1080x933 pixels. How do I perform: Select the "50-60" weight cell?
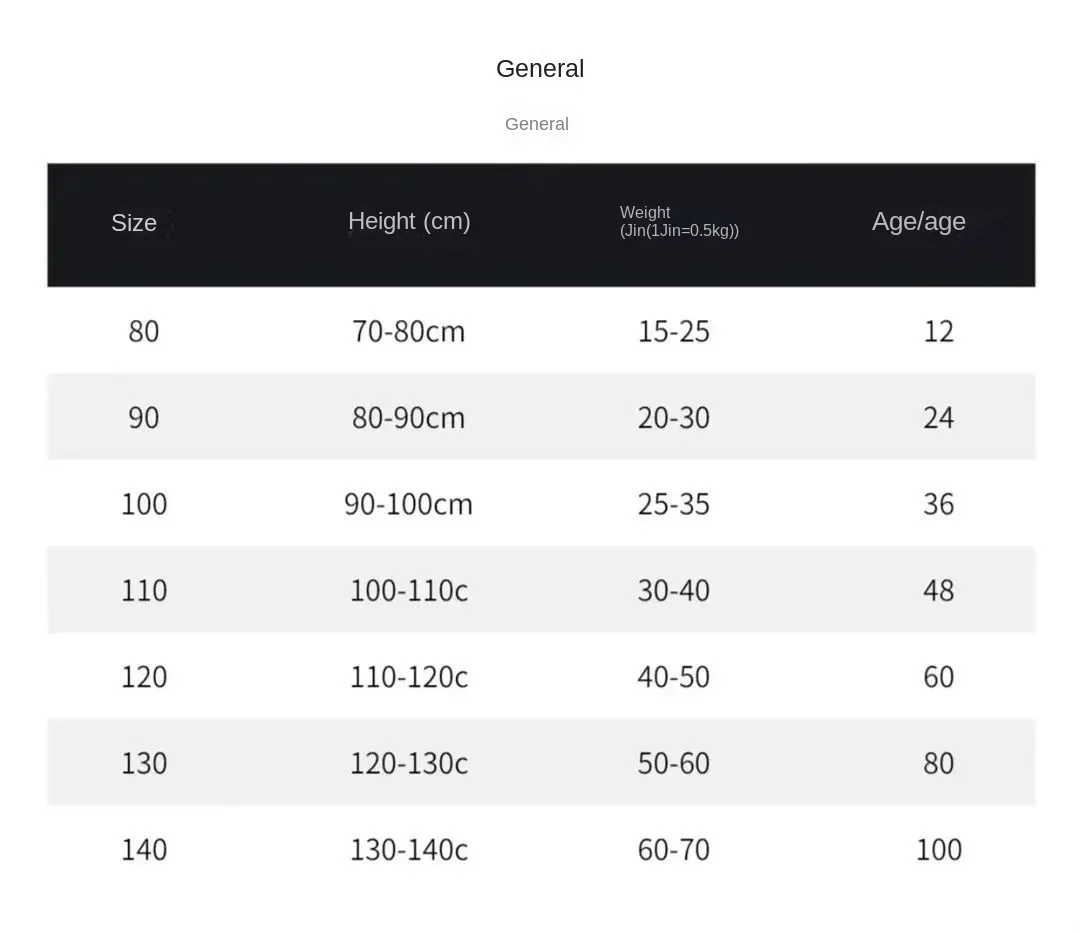coord(673,763)
